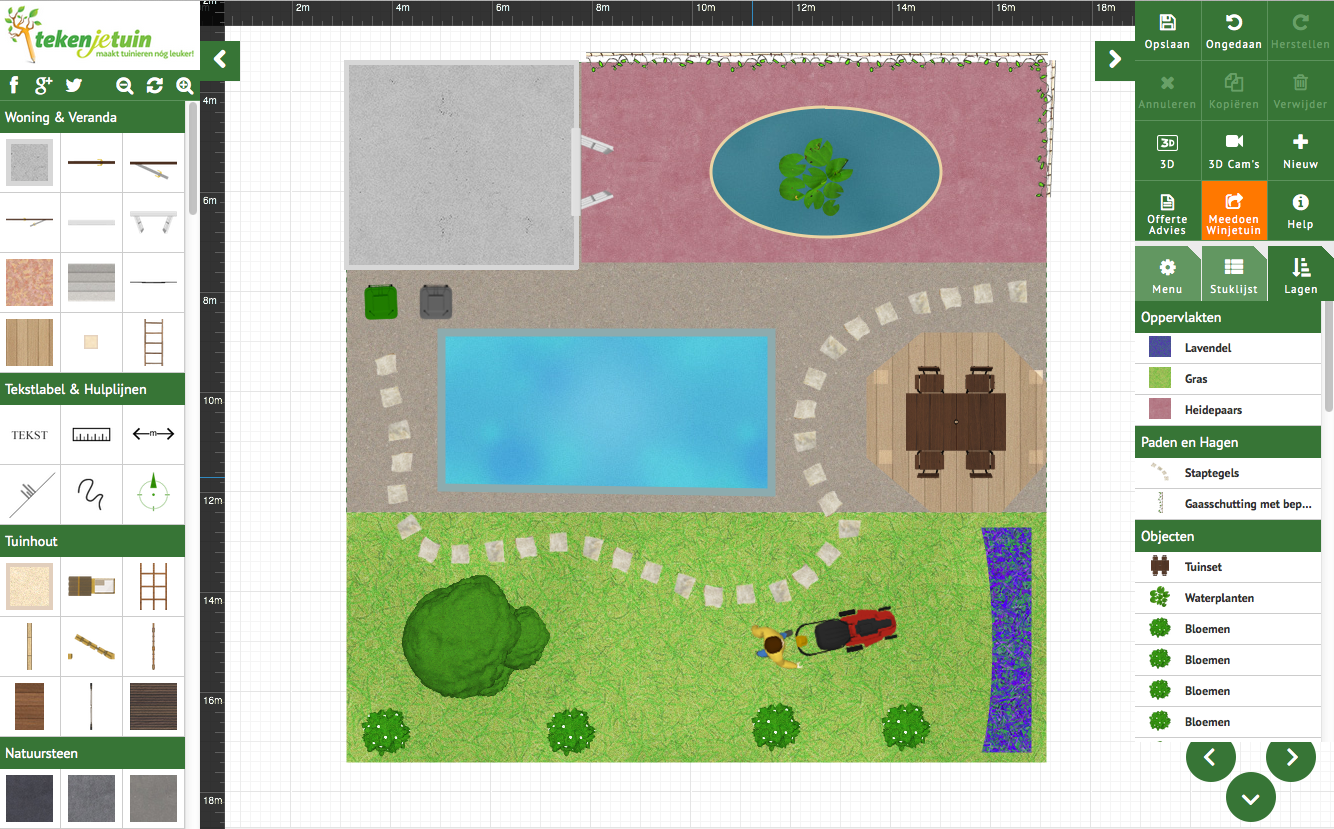Select the compass north arrow tool
The image size is (1334, 829).
pos(153,494)
